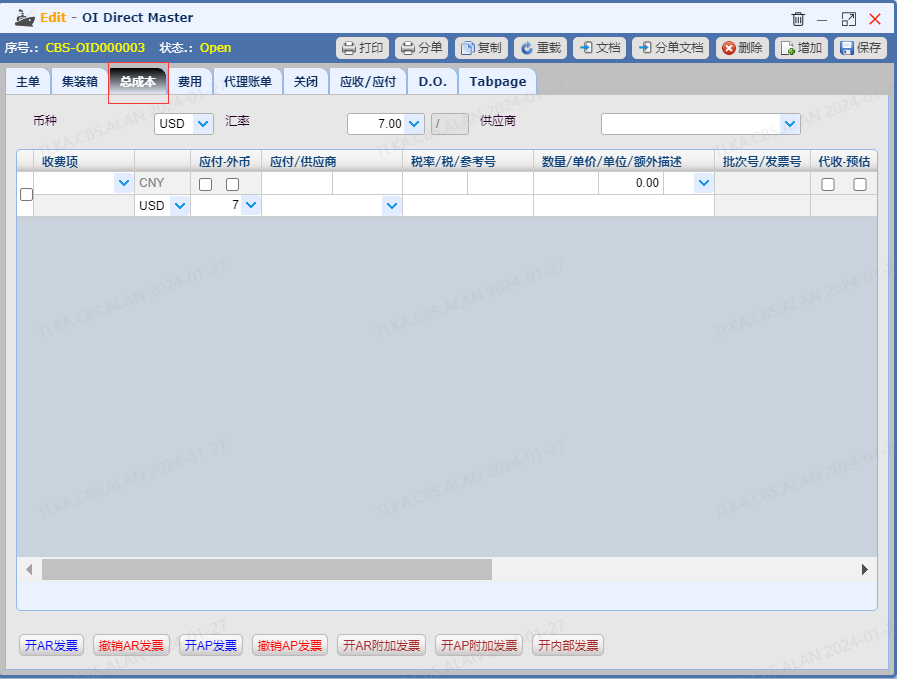Viewport: 897px width, 679px height.
Task: Click the 分单文档 button
Action: (670, 48)
